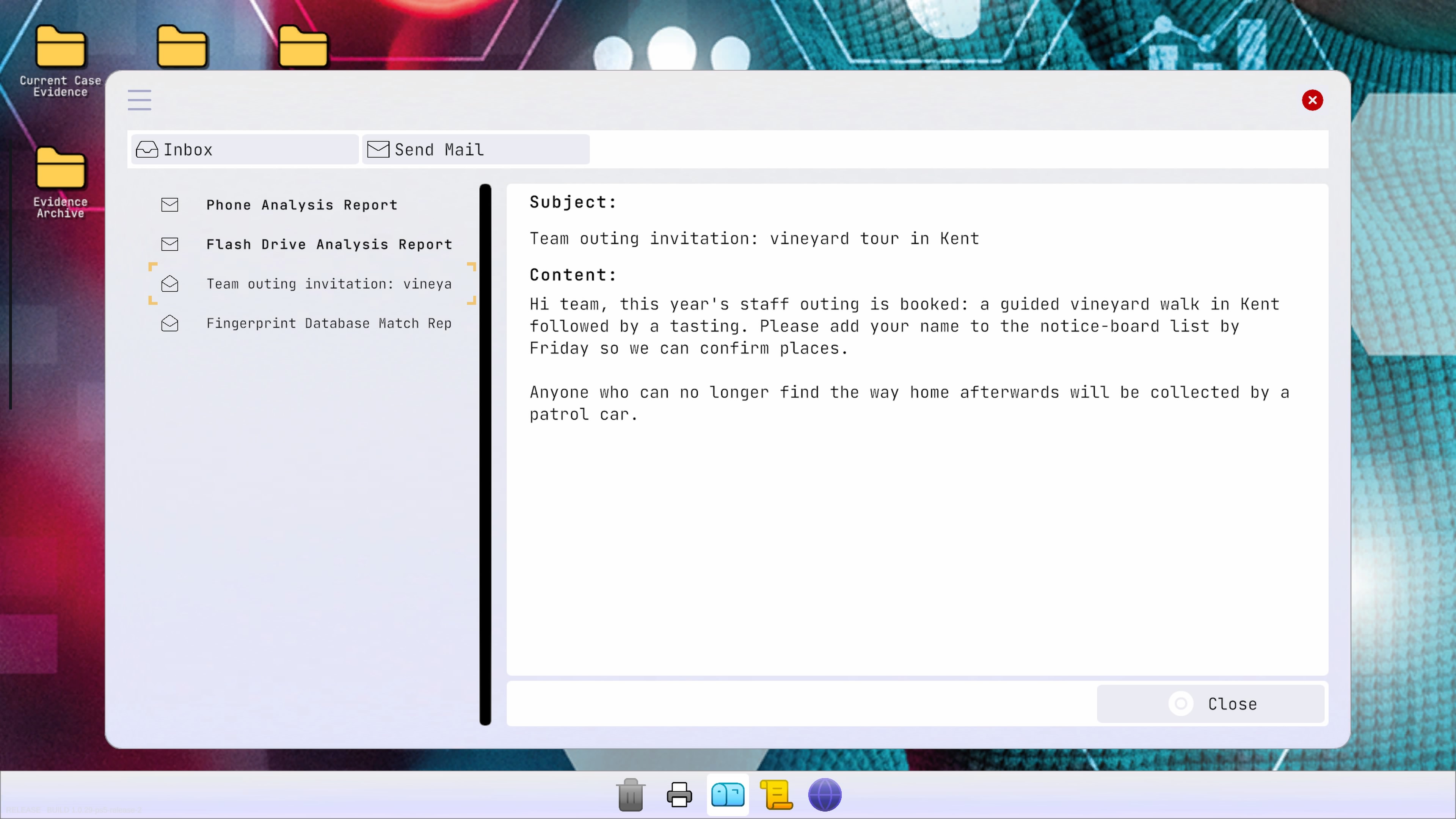
Task: Open the yellow scroll notes icon
Action: 777,795
